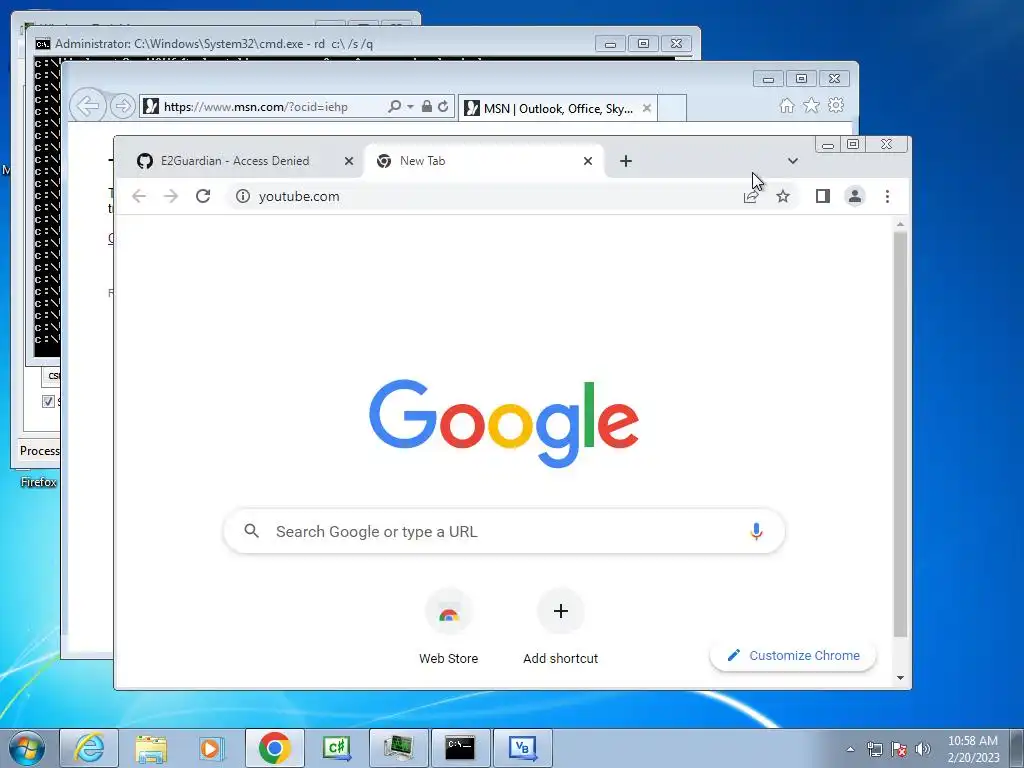The width and height of the screenshot is (1024, 768).
Task: Focus the Search Google or type a URL box
Action: (504, 532)
